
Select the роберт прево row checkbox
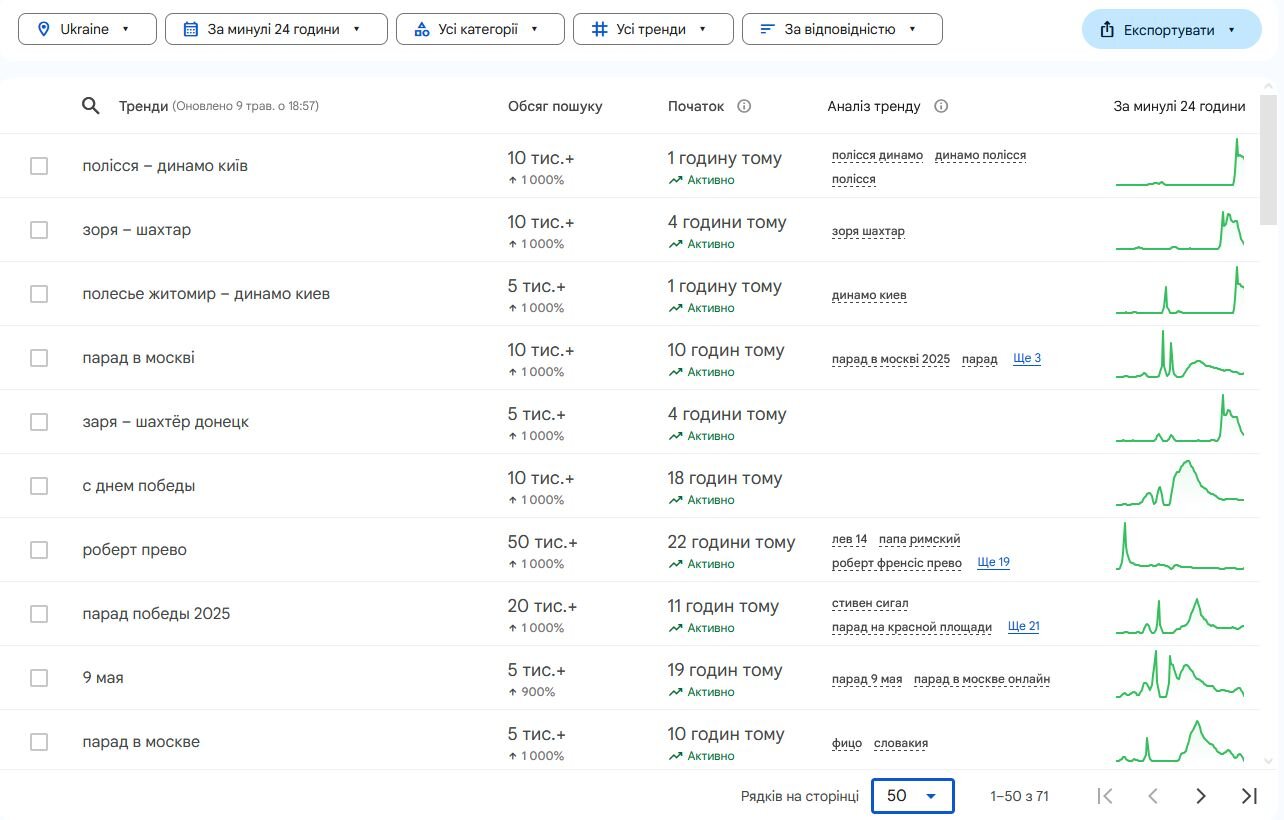click(x=39, y=550)
